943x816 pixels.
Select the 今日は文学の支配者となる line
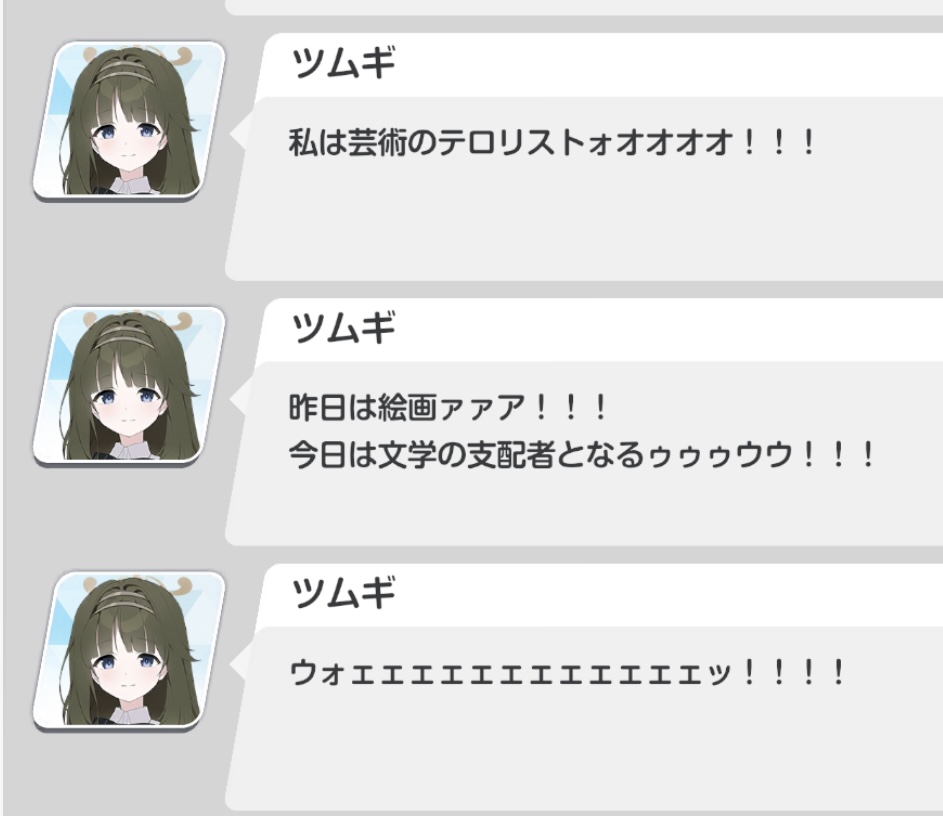[581, 454]
